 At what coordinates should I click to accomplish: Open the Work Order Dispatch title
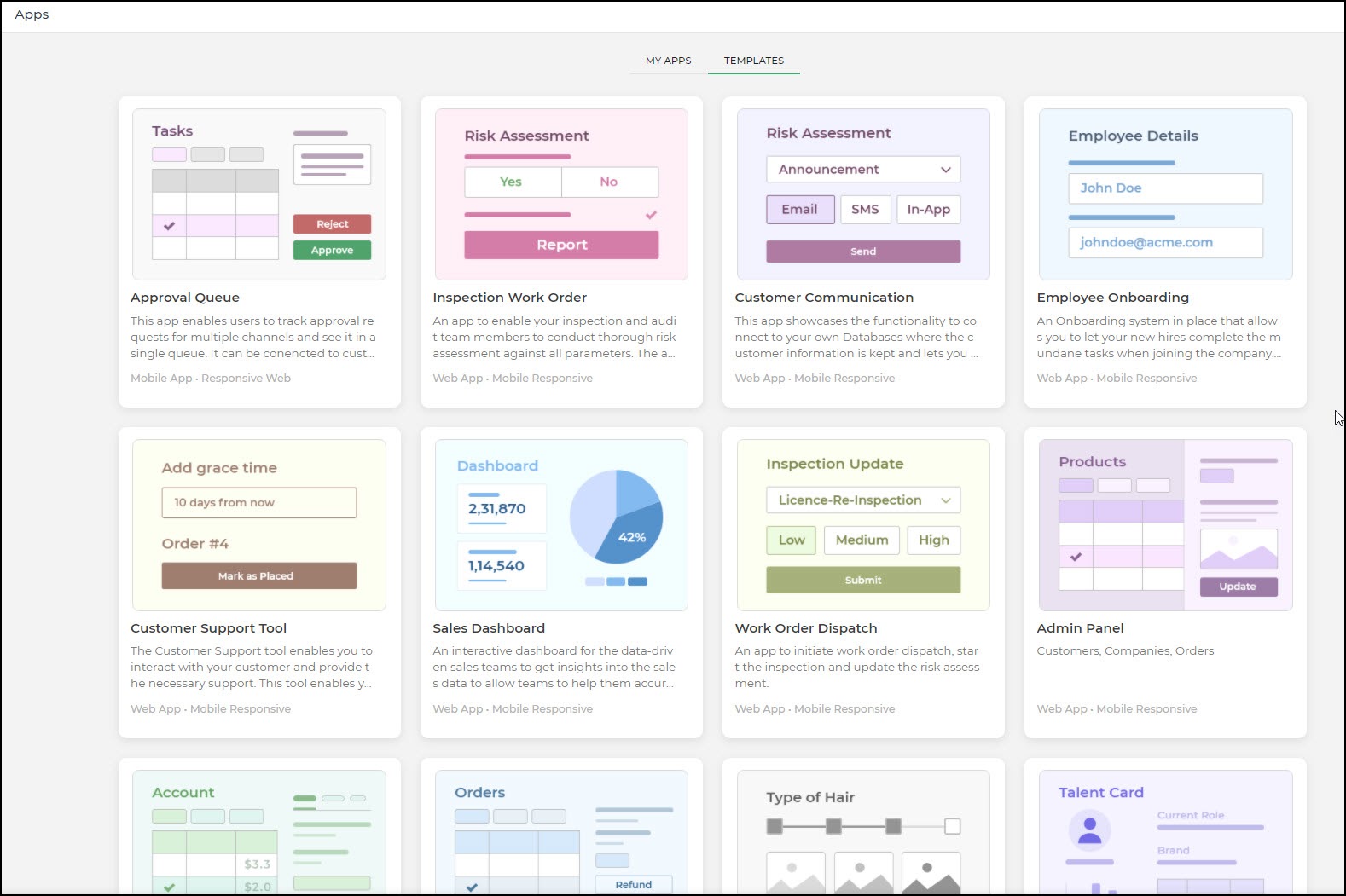(x=806, y=628)
